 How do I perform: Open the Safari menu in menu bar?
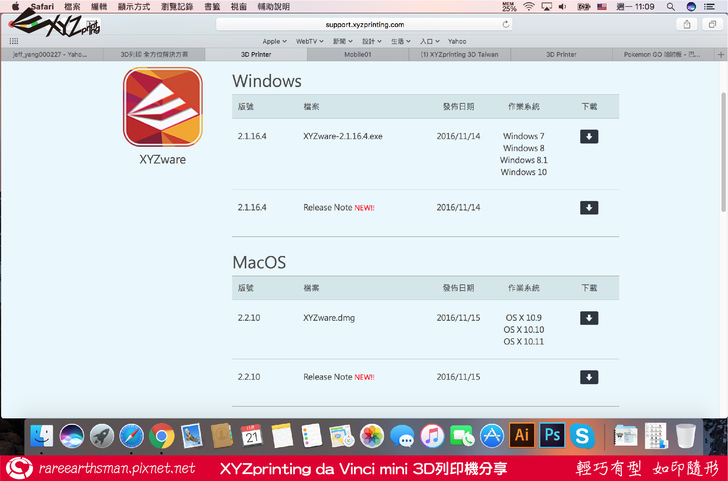[42, 6]
